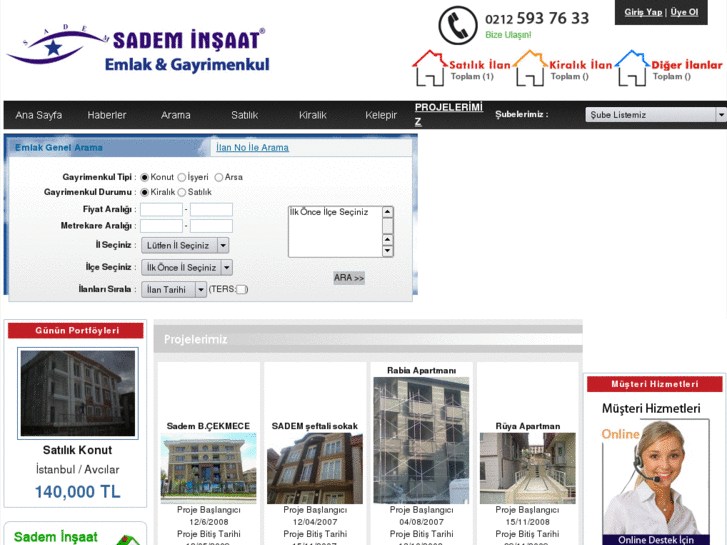Screen dimensions: 727x545
Task: Open the Kiralık menu item
Action: click(312, 115)
